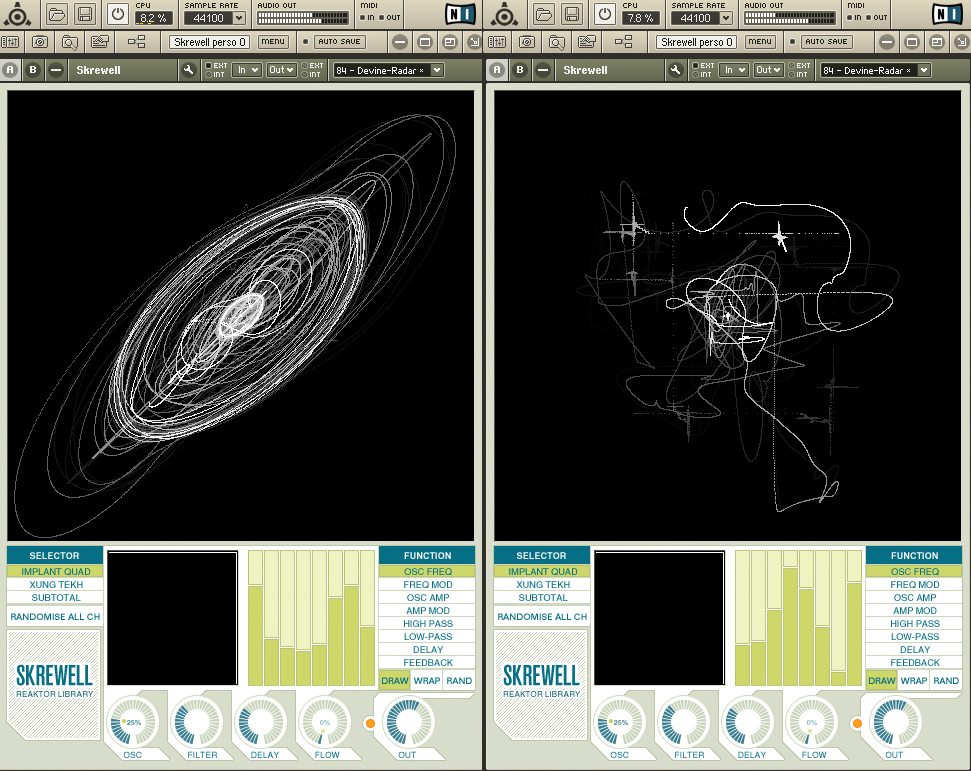Click the RAND button in right window
Screen dimensions: 971x771
tap(946, 680)
